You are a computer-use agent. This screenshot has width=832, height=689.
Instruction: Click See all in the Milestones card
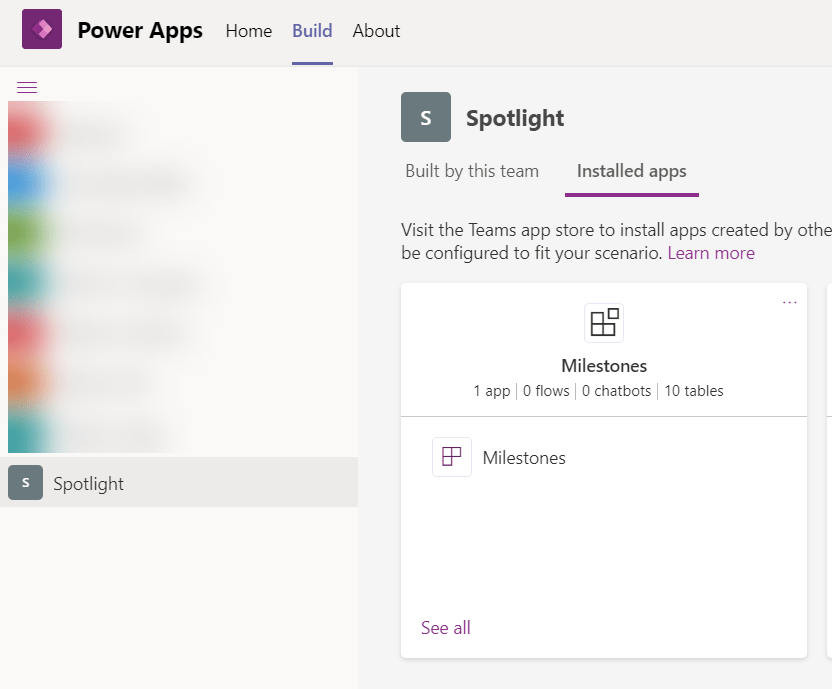[445, 628]
